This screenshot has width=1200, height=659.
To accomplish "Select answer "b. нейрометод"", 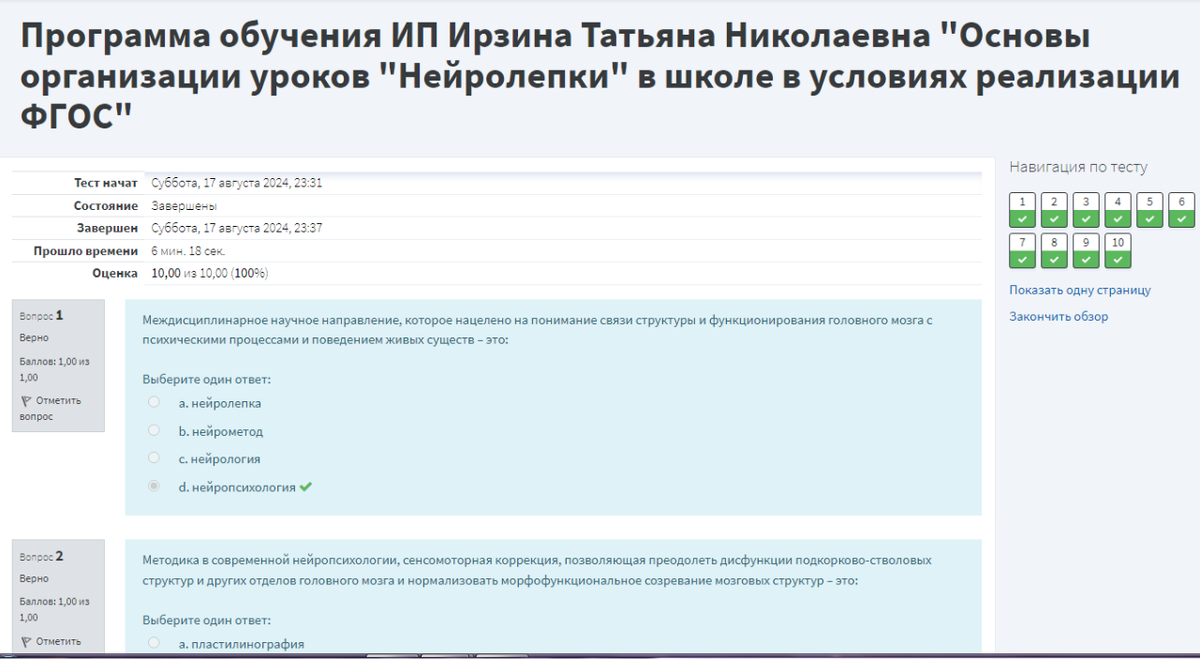I will (x=153, y=430).
